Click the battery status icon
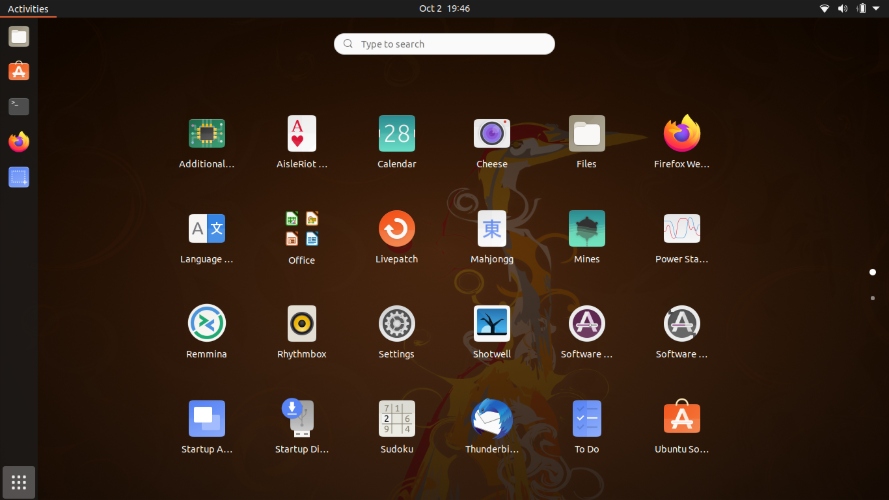Viewport: 889px width, 500px height. coord(861,9)
